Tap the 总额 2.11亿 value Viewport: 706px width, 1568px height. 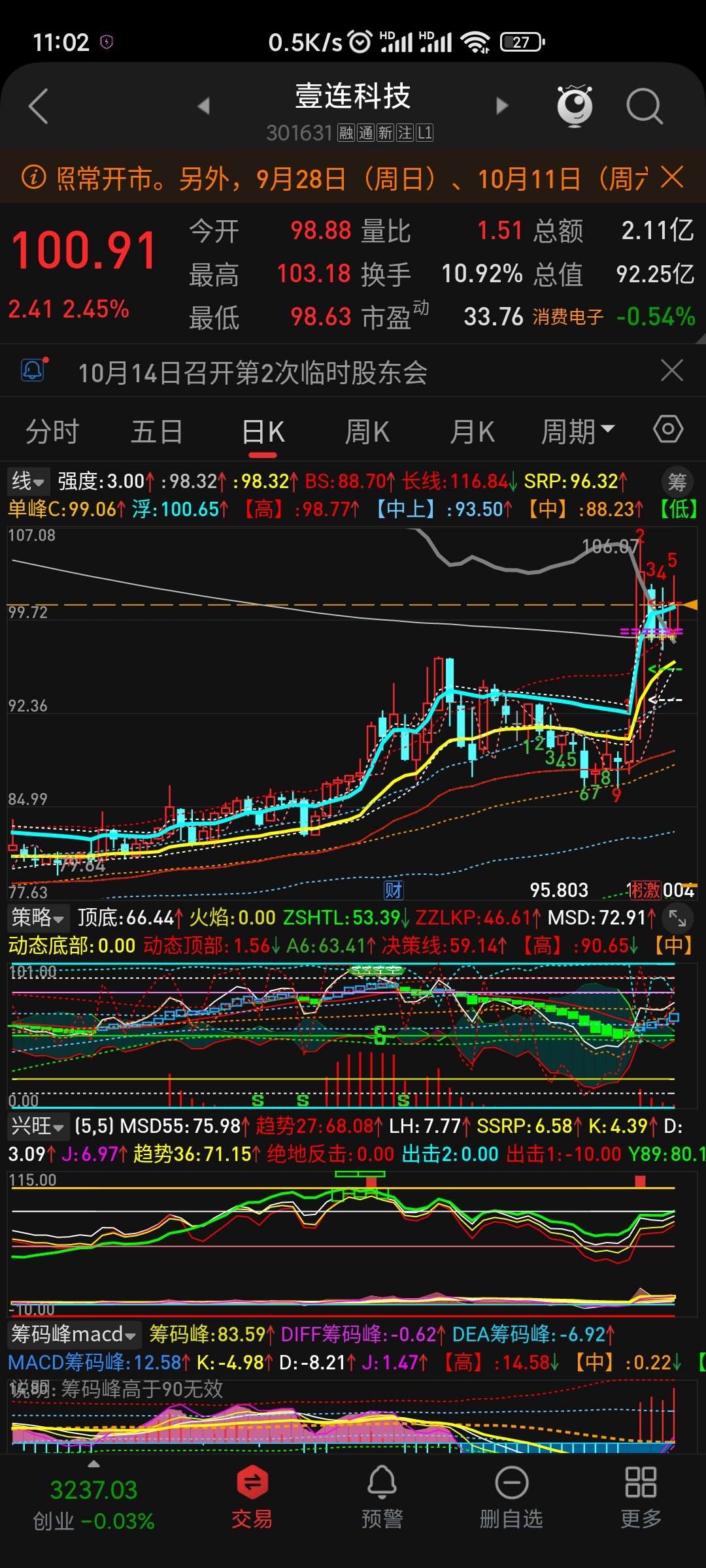pos(658,231)
